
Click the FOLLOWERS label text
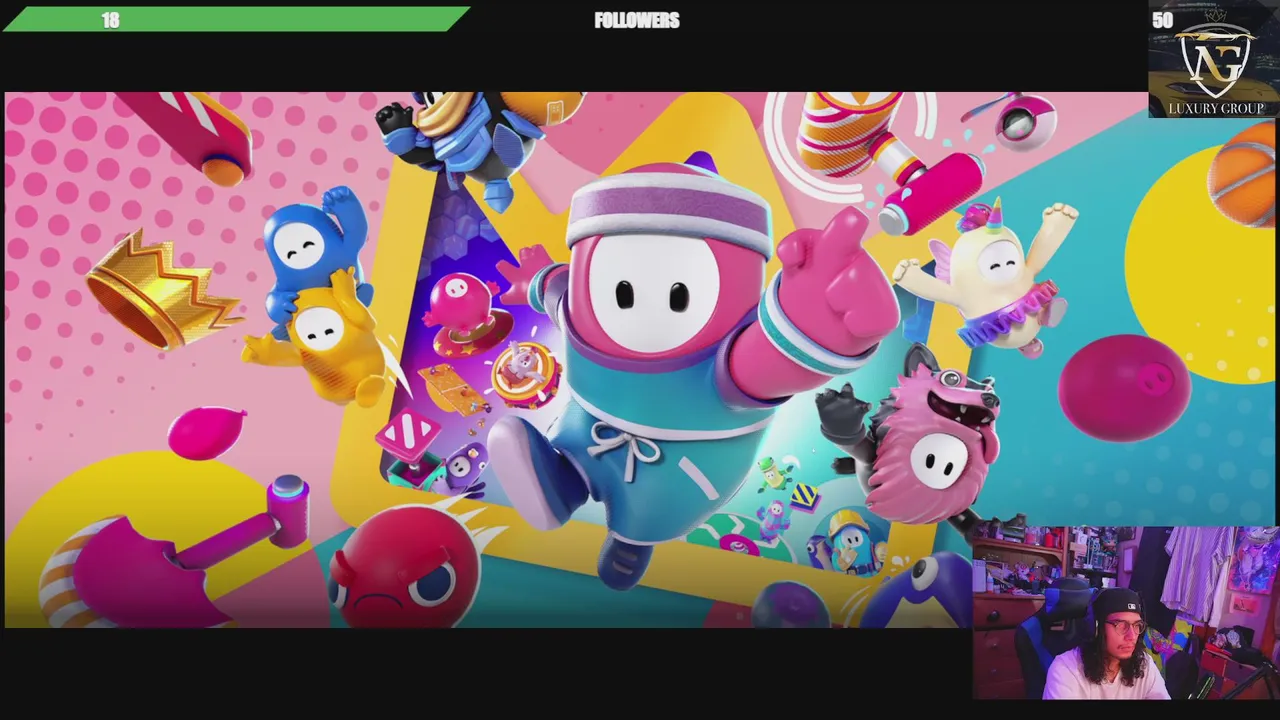[x=637, y=20]
